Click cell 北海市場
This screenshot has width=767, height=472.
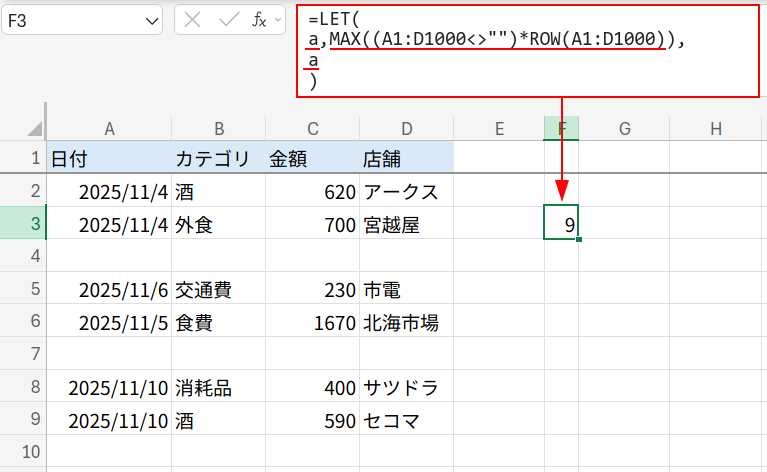(x=406, y=321)
